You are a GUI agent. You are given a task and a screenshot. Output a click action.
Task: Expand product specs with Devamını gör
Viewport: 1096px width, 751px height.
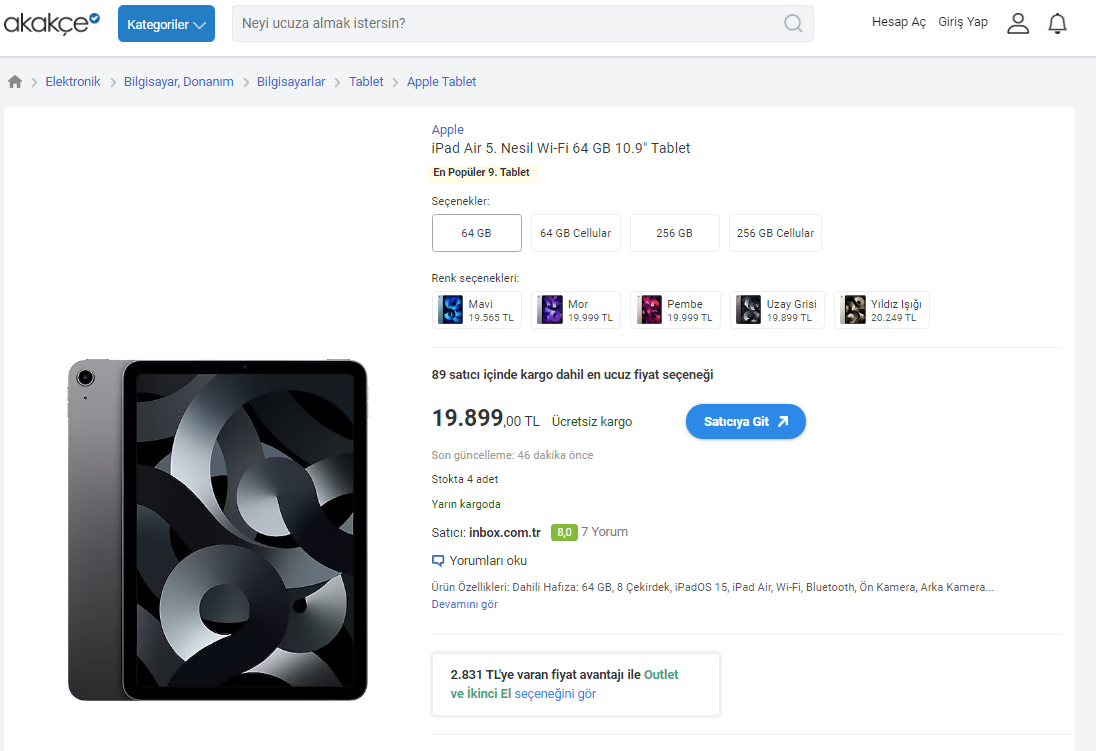(x=464, y=604)
